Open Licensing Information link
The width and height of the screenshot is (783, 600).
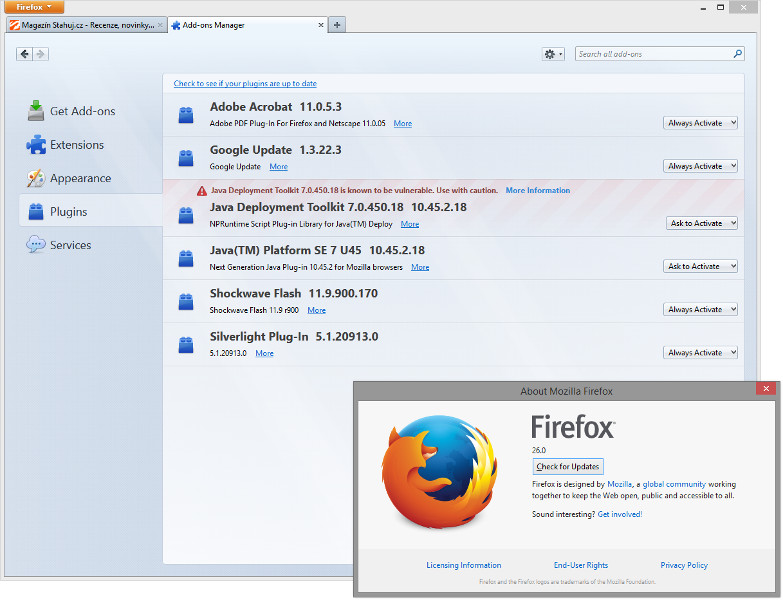pos(463,565)
